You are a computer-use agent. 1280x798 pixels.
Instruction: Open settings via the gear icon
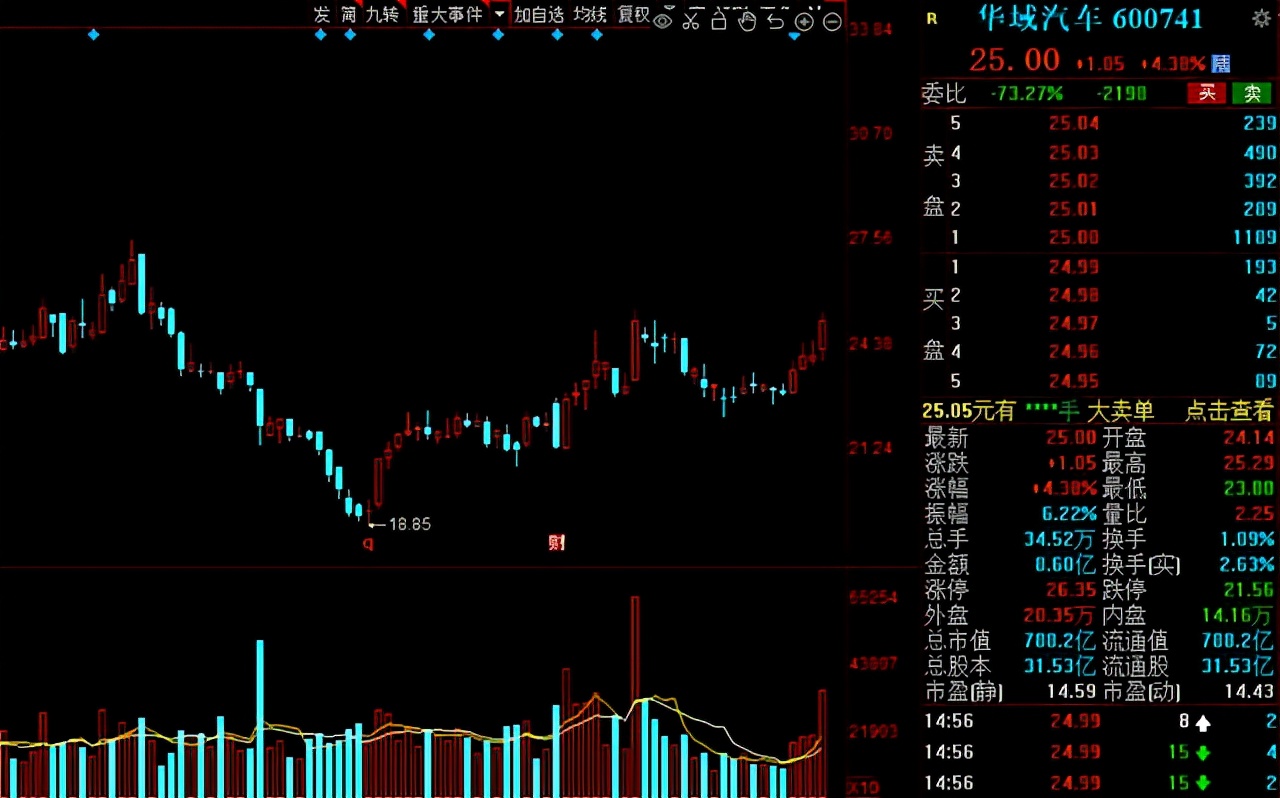pos(1262,18)
